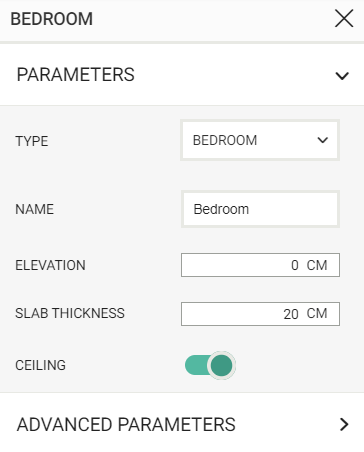Focus the Name field containing Bedroom

tap(260, 209)
